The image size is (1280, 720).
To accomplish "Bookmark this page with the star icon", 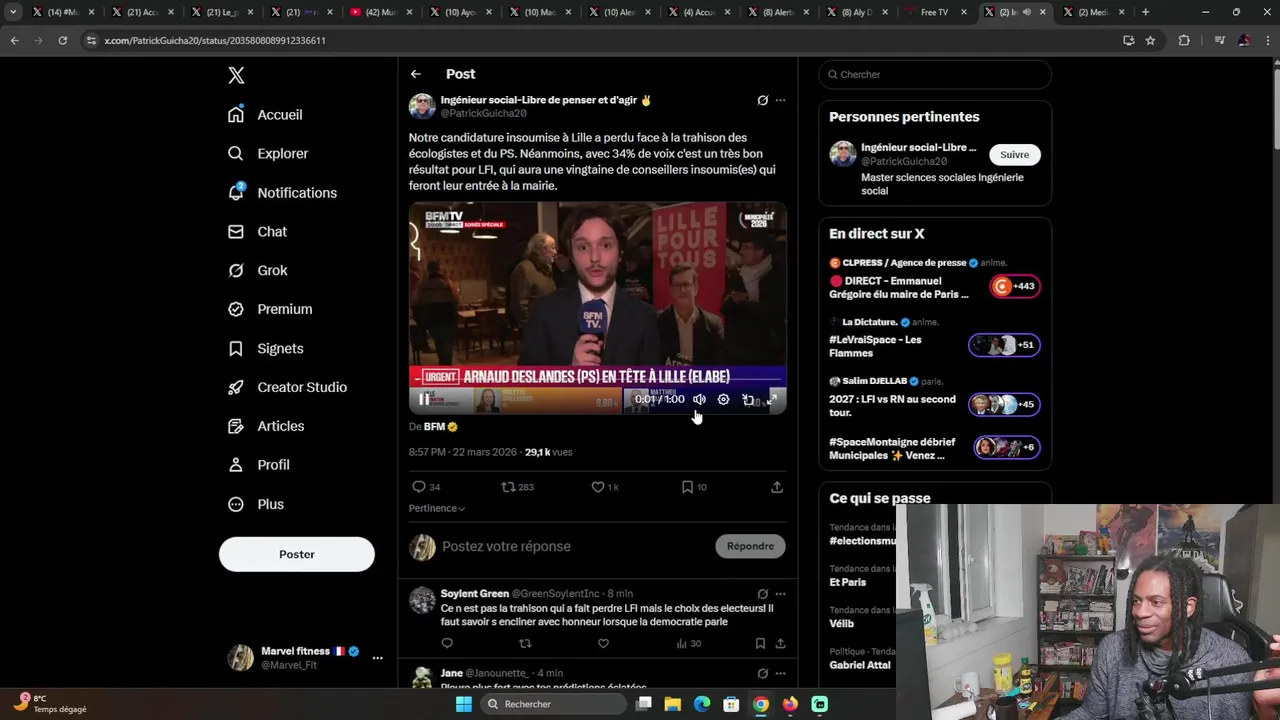I will (1150, 40).
